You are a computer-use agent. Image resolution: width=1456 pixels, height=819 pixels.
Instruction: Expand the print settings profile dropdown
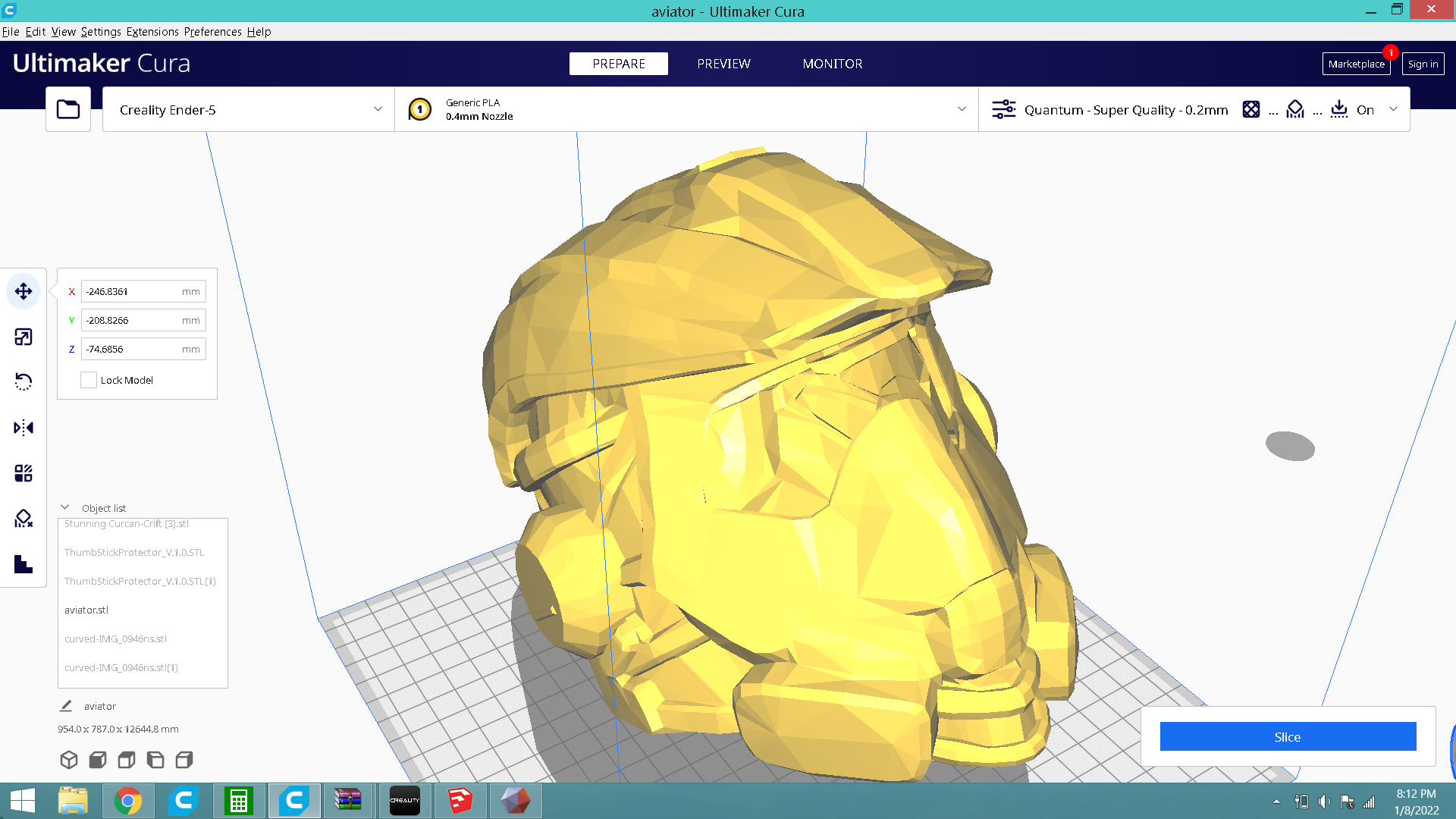(x=1194, y=109)
